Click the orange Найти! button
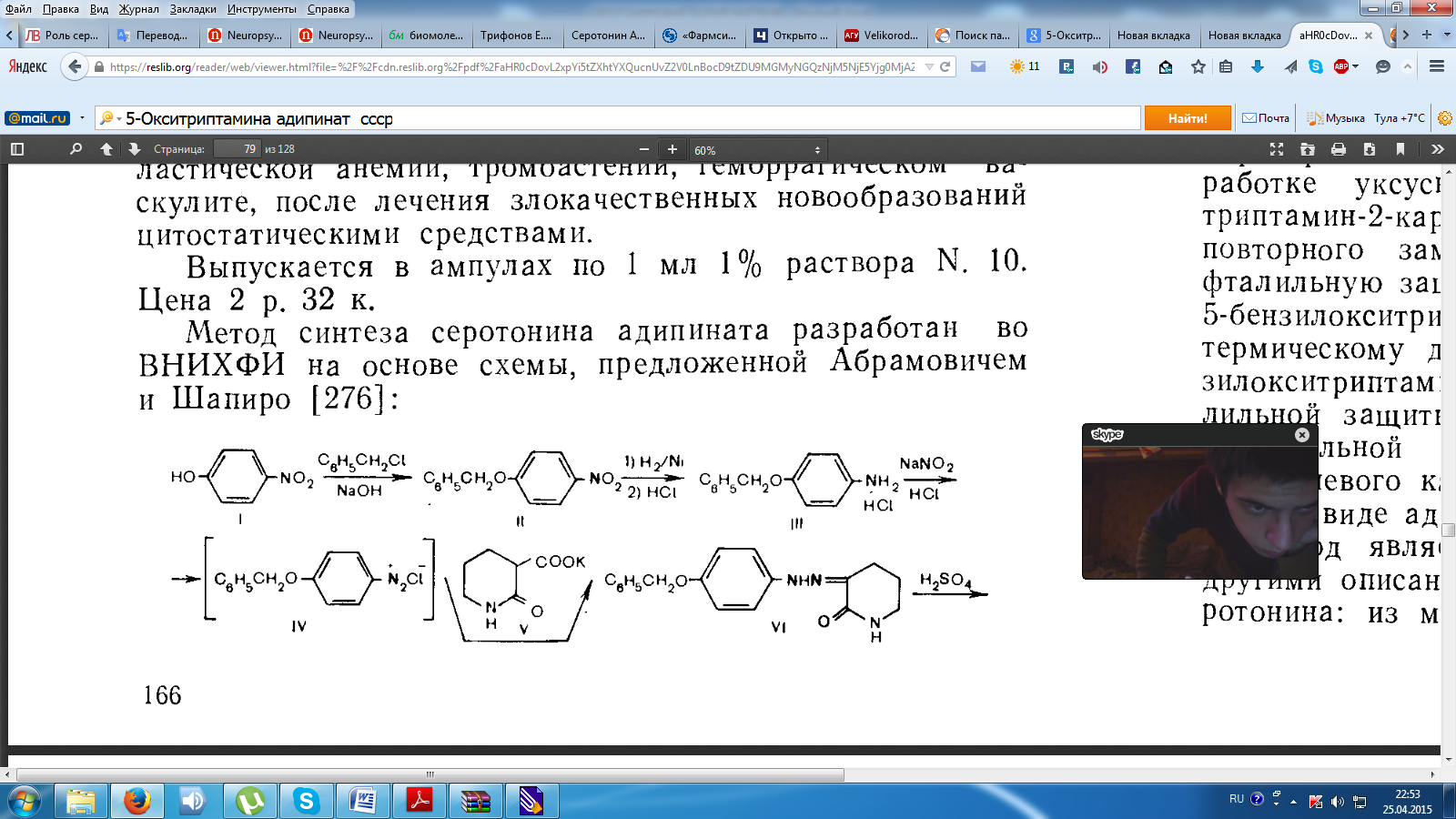 coord(1188,118)
